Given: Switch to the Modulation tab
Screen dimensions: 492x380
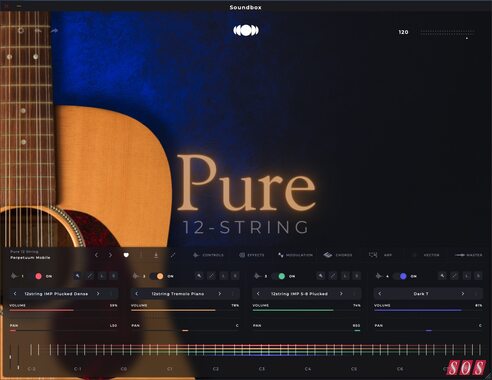Looking at the screenshot, I should click(x=295, y=255).
